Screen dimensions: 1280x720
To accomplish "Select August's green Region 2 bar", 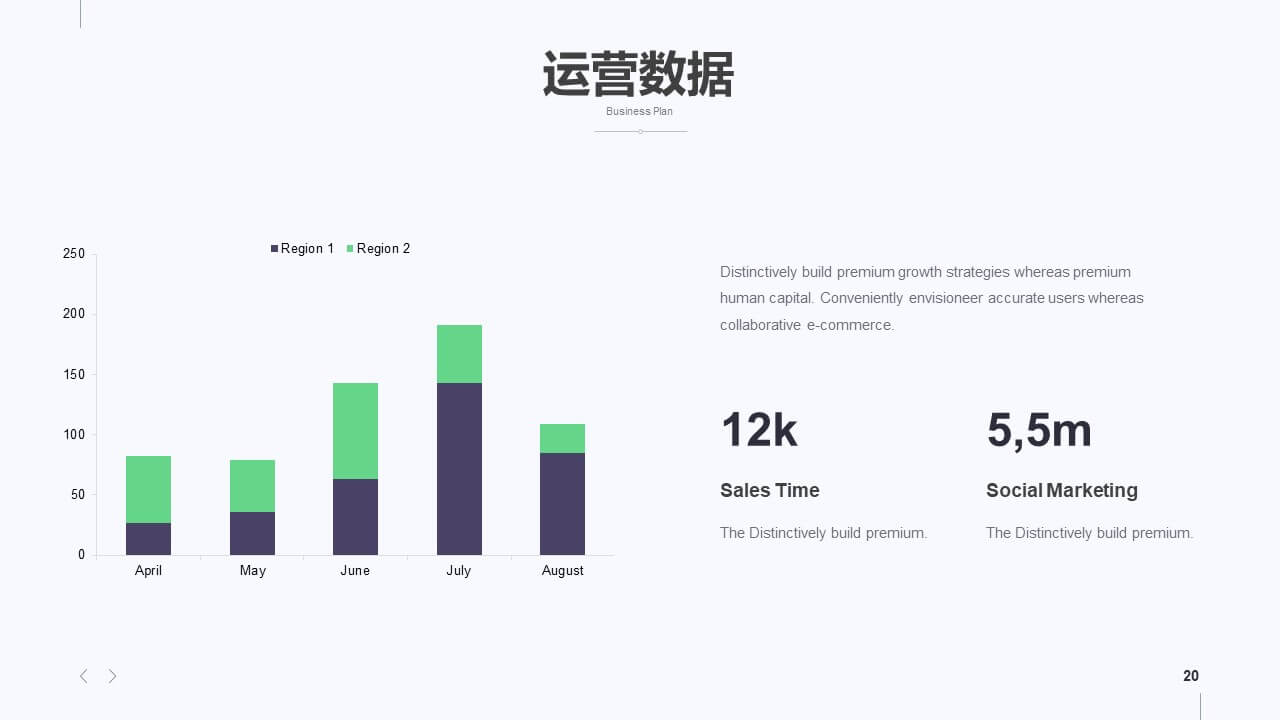I will [562, 438].
